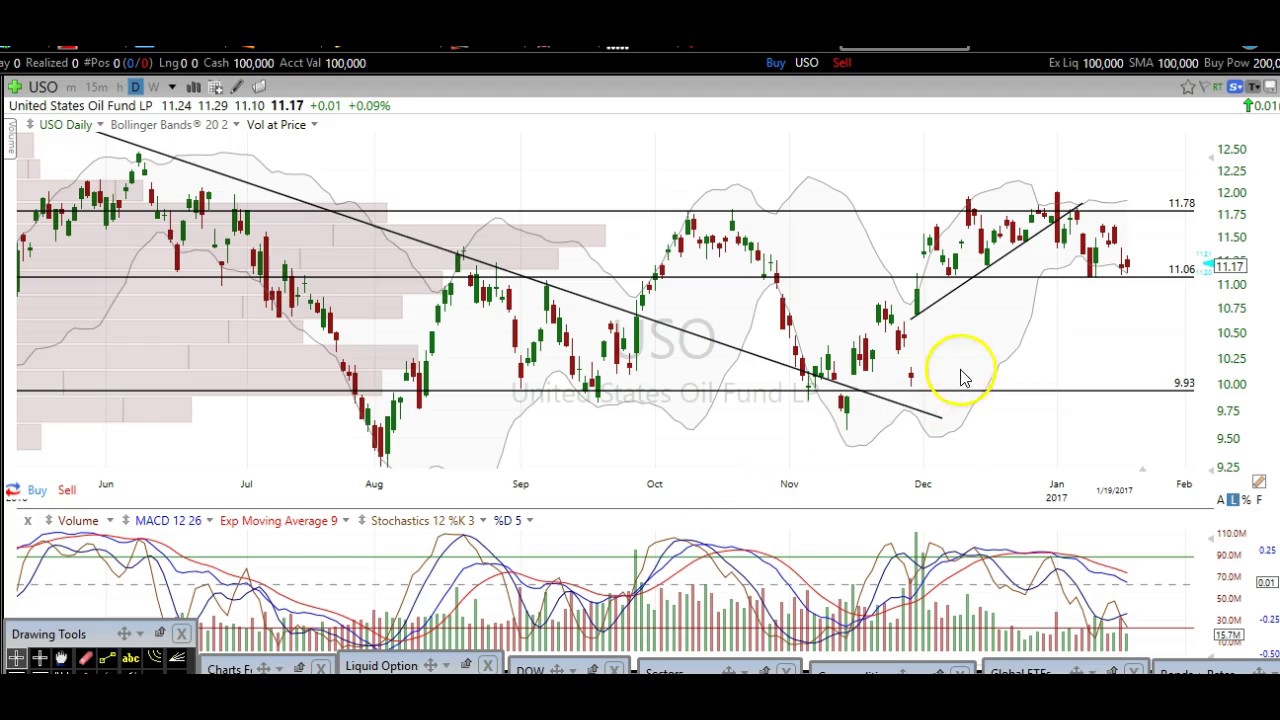1280x720 pixels.
Task: Close the Drawing Tools panel
Action: [x=181, y=633]
